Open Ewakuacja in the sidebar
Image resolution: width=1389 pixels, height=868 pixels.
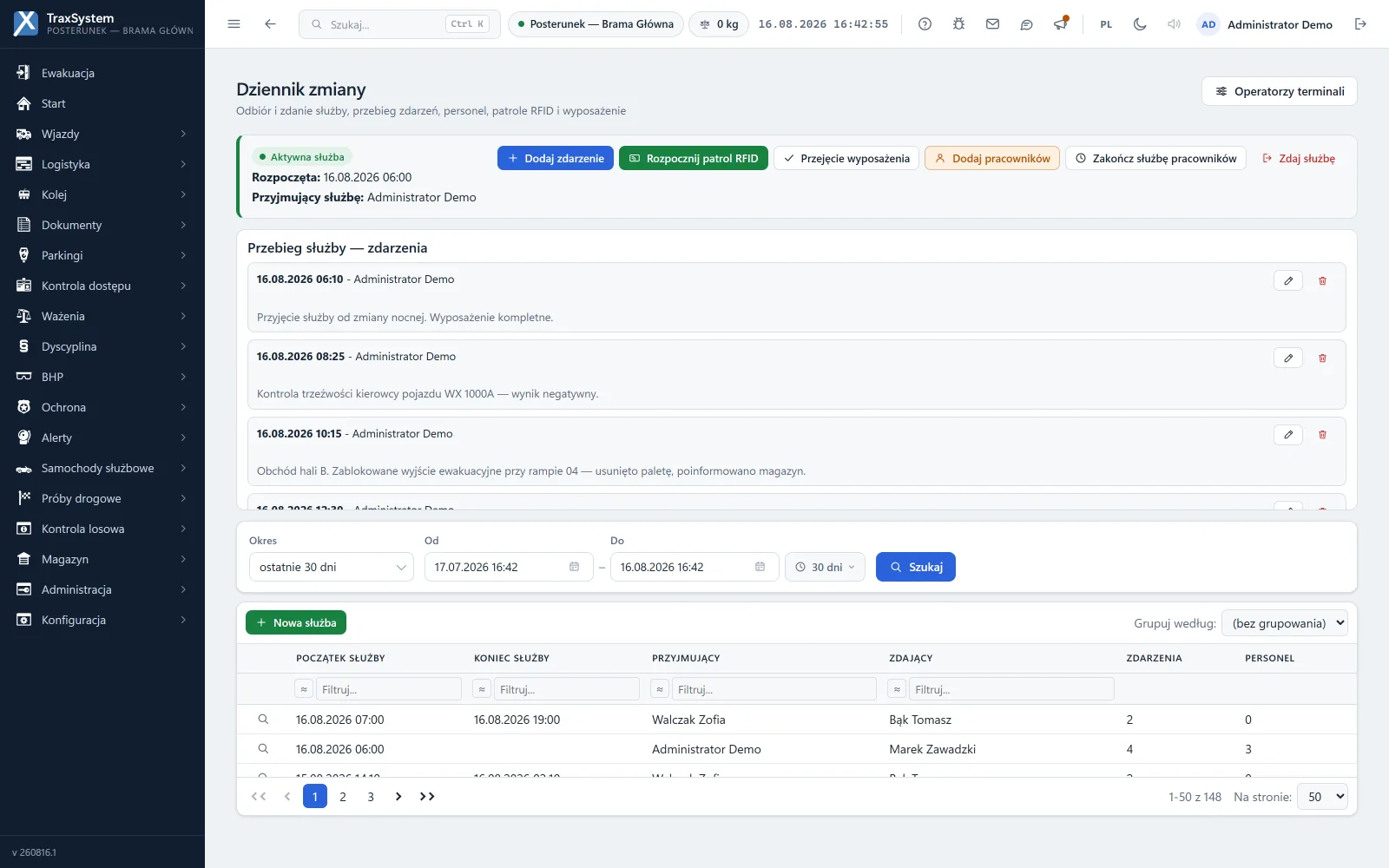click(102, 73)
